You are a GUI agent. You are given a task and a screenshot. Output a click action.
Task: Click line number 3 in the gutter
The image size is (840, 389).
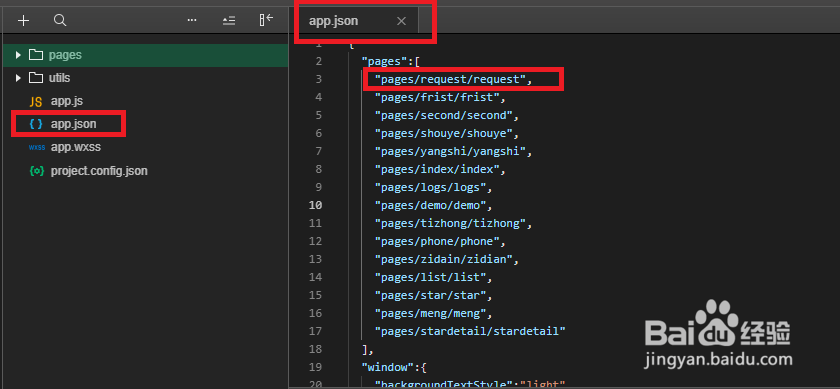pyautogui.click(x=319, y=79)
